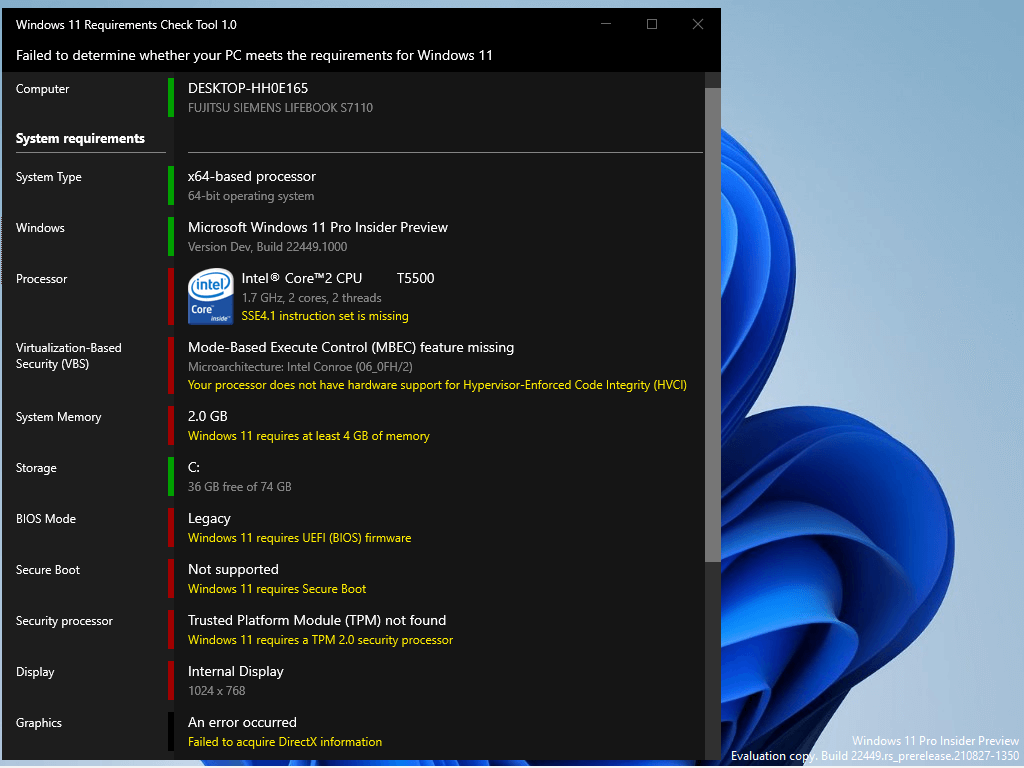
Task: Click the 'Failed to determine' status headline
Action: click(254, 56)
